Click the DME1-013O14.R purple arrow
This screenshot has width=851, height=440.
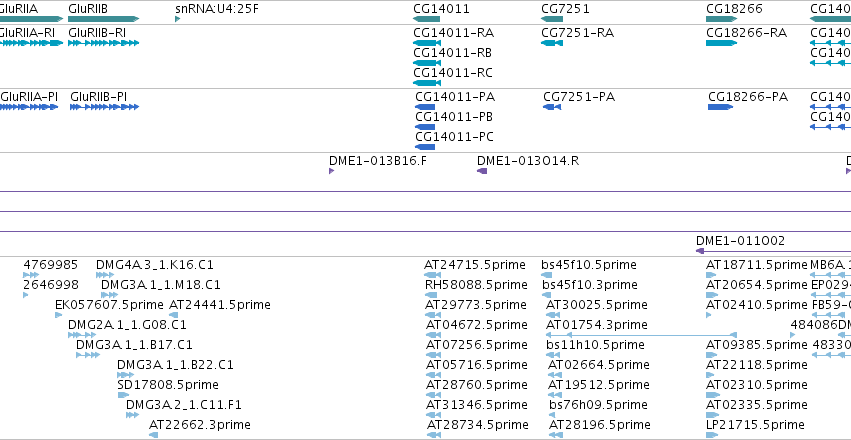482,171
